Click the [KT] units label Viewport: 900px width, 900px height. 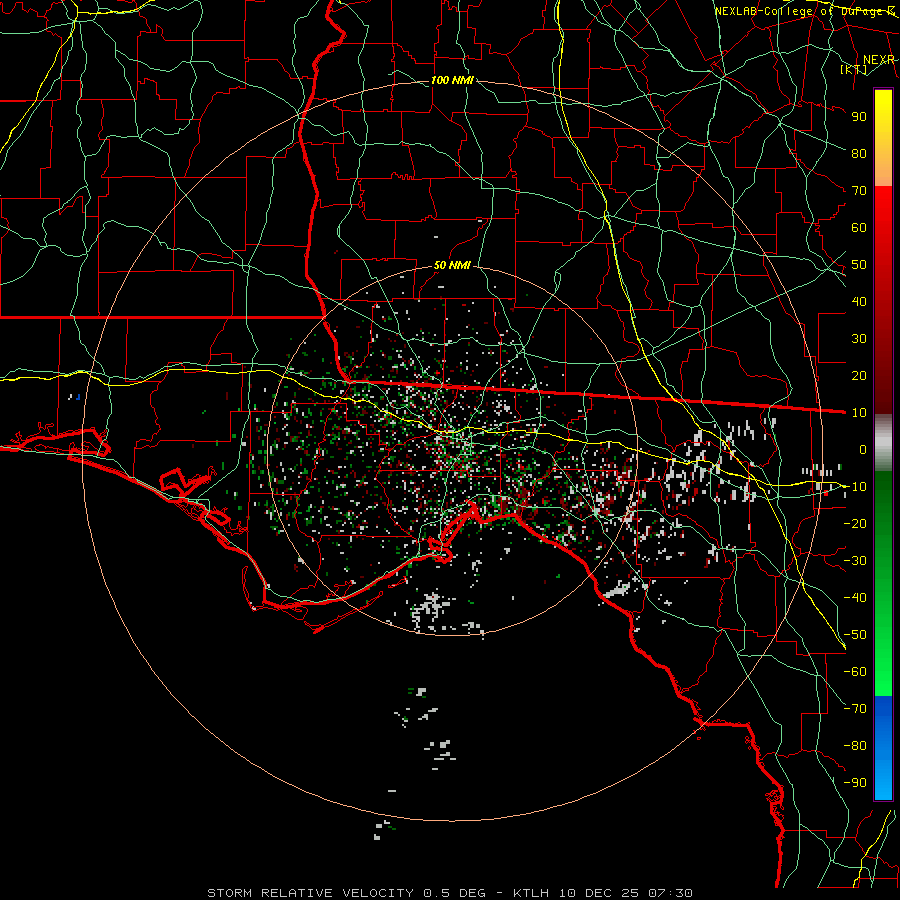tap(854, 69)
